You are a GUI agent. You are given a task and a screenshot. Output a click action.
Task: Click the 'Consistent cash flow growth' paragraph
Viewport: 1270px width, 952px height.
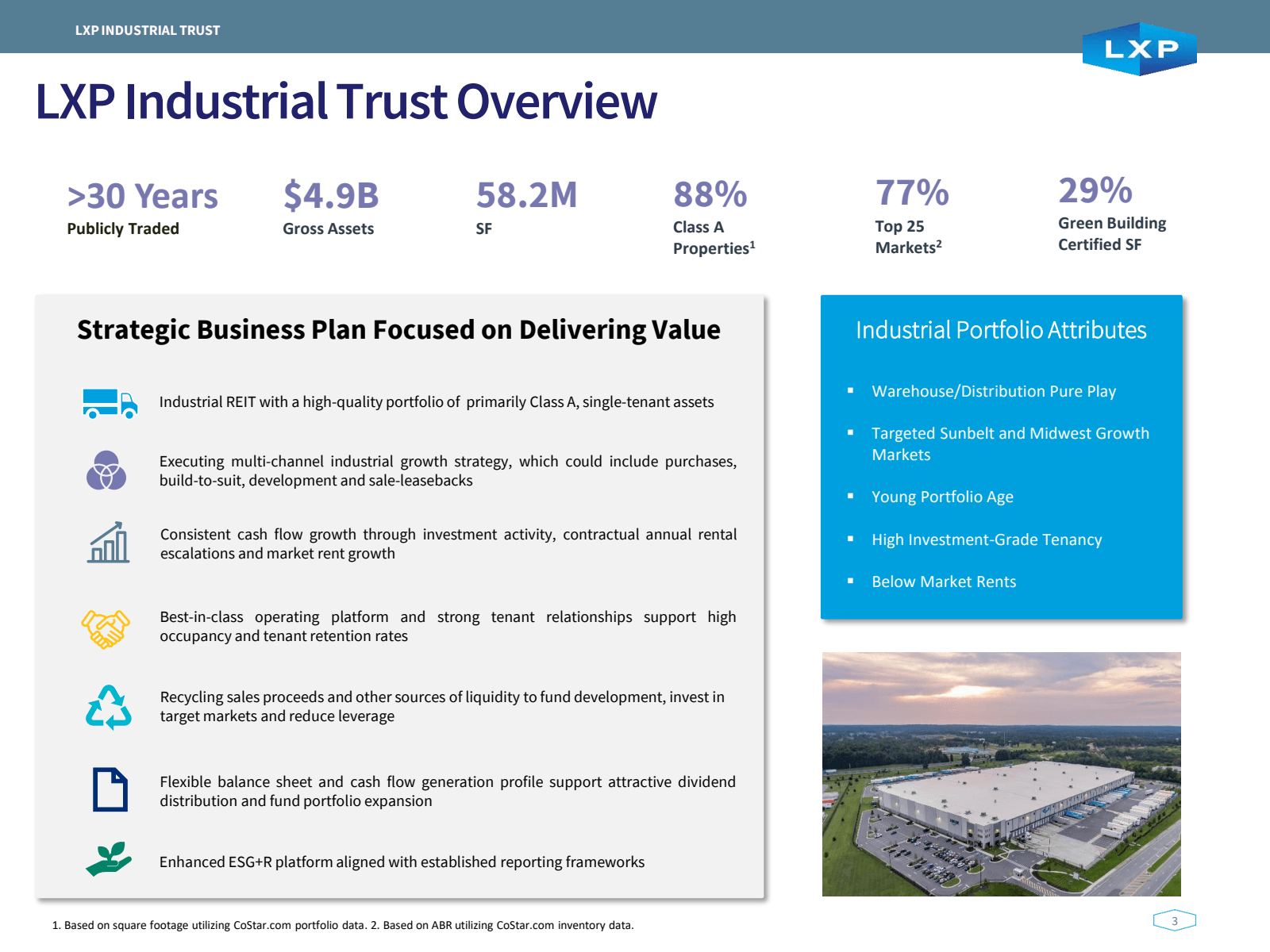[x=448, y=544]
